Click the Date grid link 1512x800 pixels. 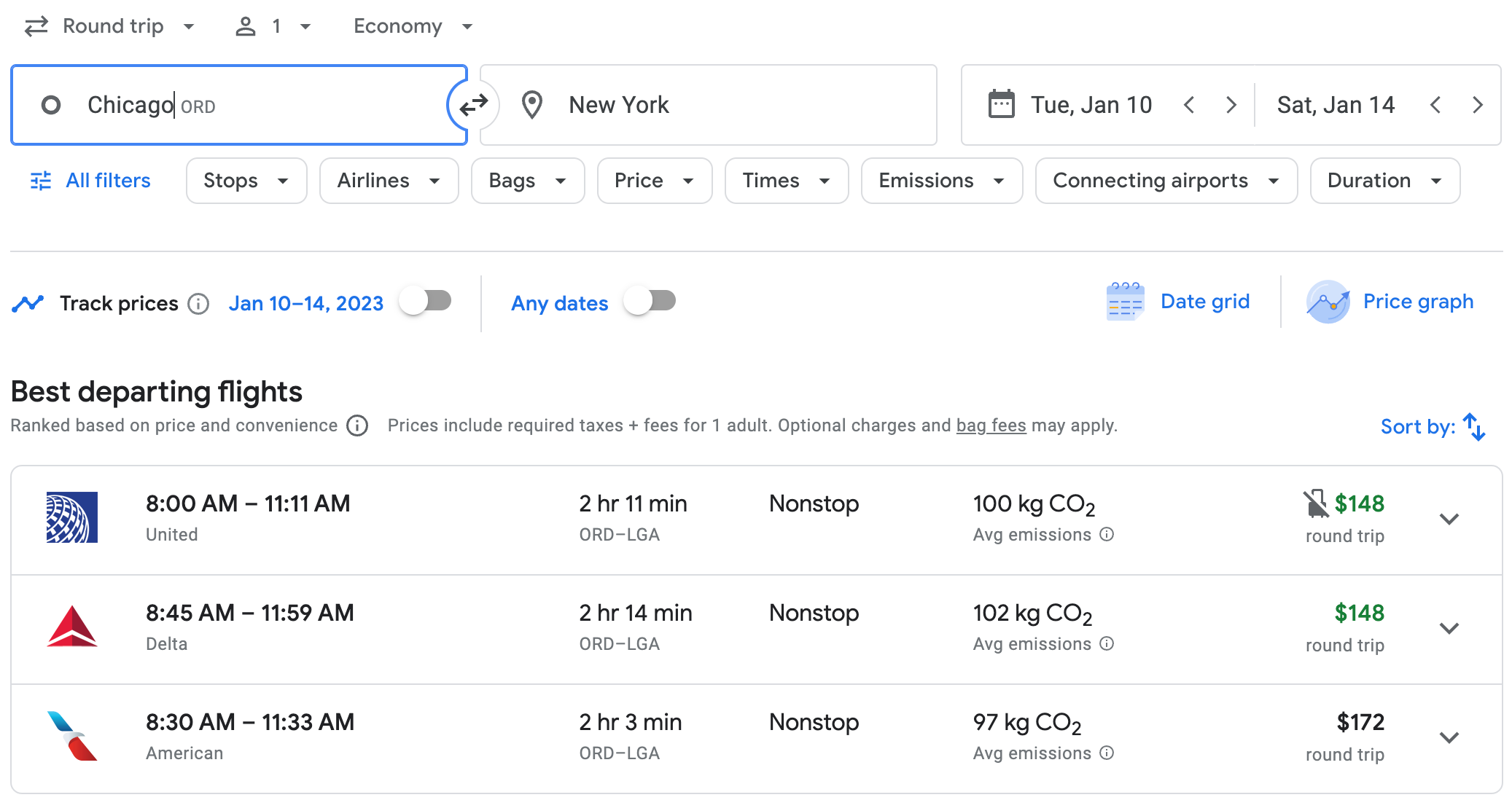coord(1204,302)
